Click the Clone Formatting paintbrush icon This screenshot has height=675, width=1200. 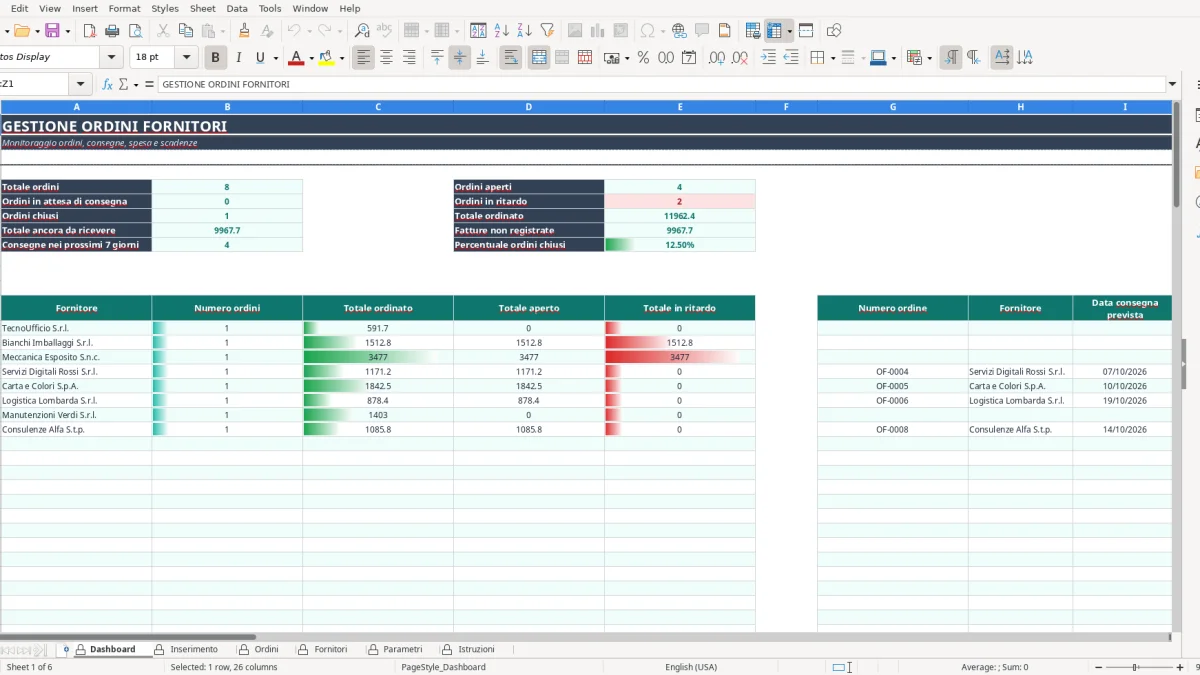pos(244,31)
